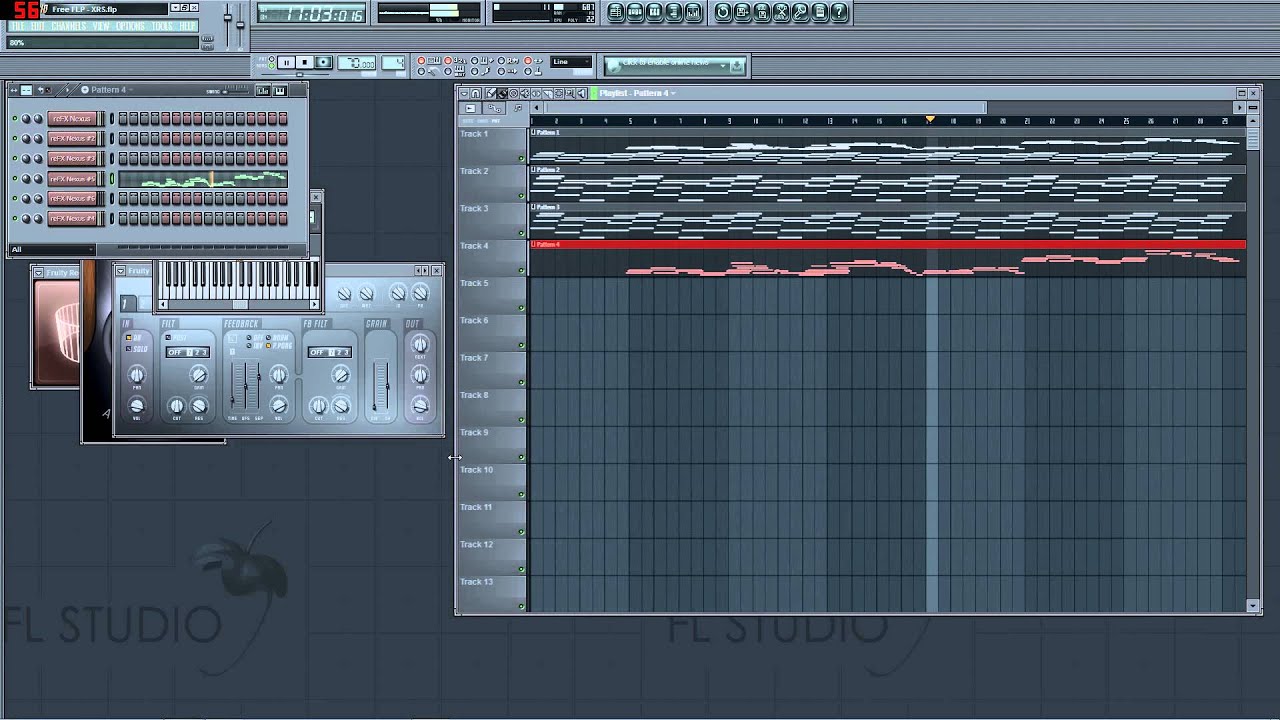Click the undo circular-arrow toolbar icon
The image size is (1280, 720).
click(723, 12)
